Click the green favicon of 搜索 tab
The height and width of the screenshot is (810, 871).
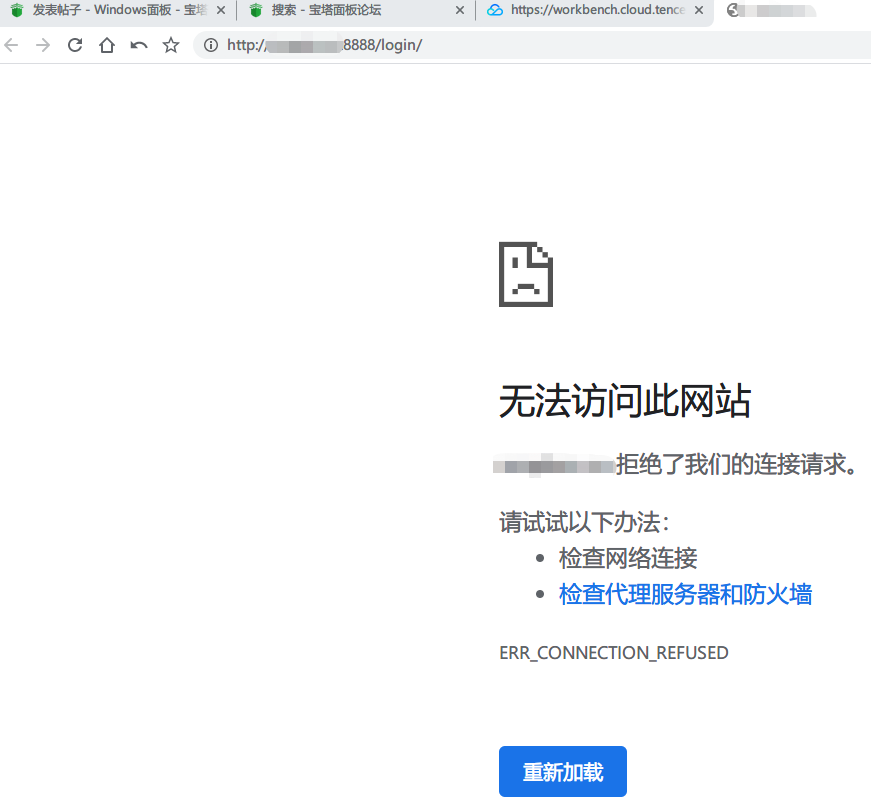256,10
